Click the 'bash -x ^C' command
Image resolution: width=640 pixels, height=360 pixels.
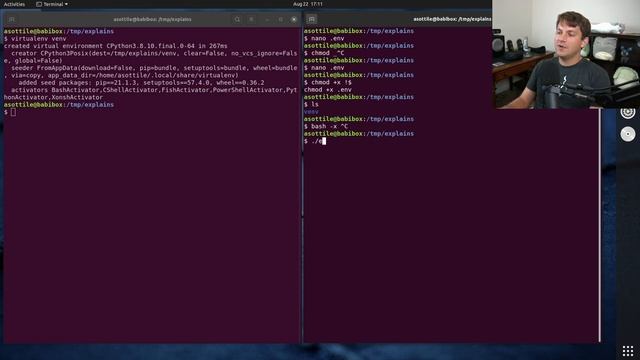(326, 127)
